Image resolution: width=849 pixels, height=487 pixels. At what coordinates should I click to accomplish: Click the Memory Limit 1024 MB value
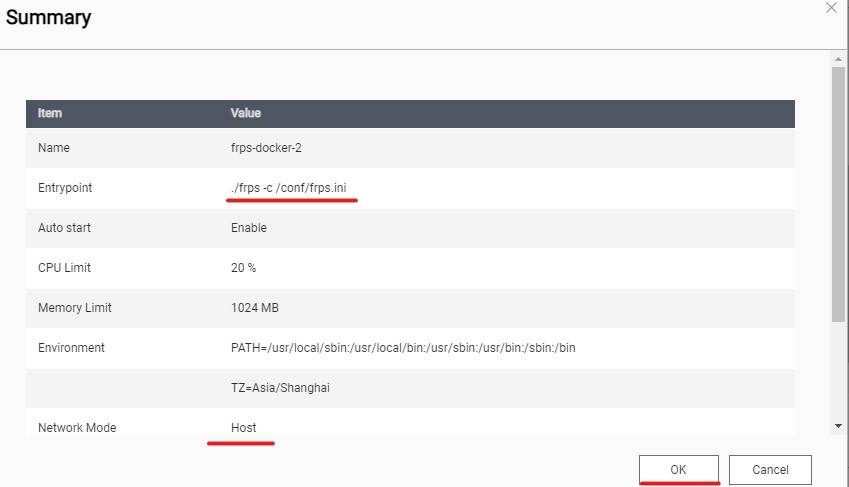pyautogui.click(x=254, y=308)
